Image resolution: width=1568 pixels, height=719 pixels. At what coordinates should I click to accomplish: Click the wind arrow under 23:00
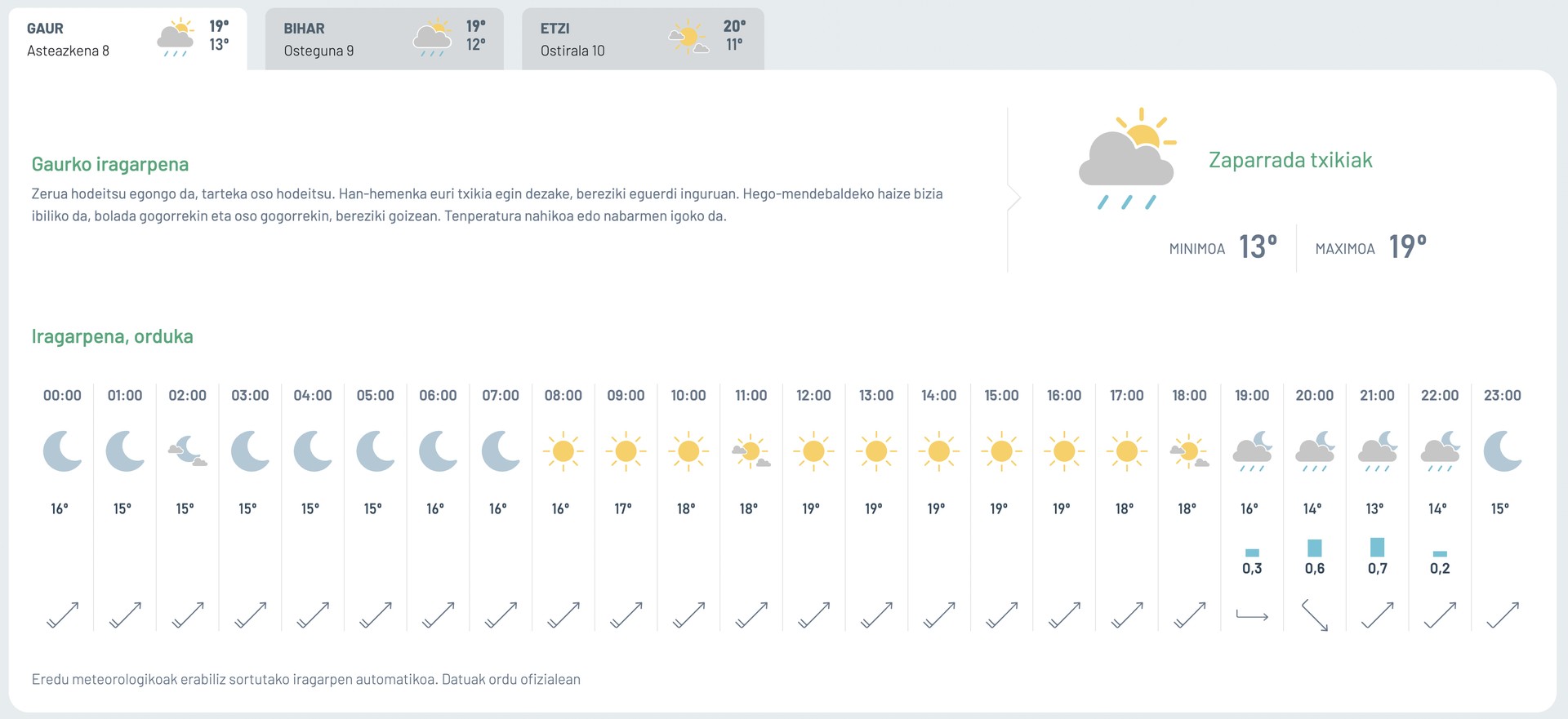point(1503,615)
